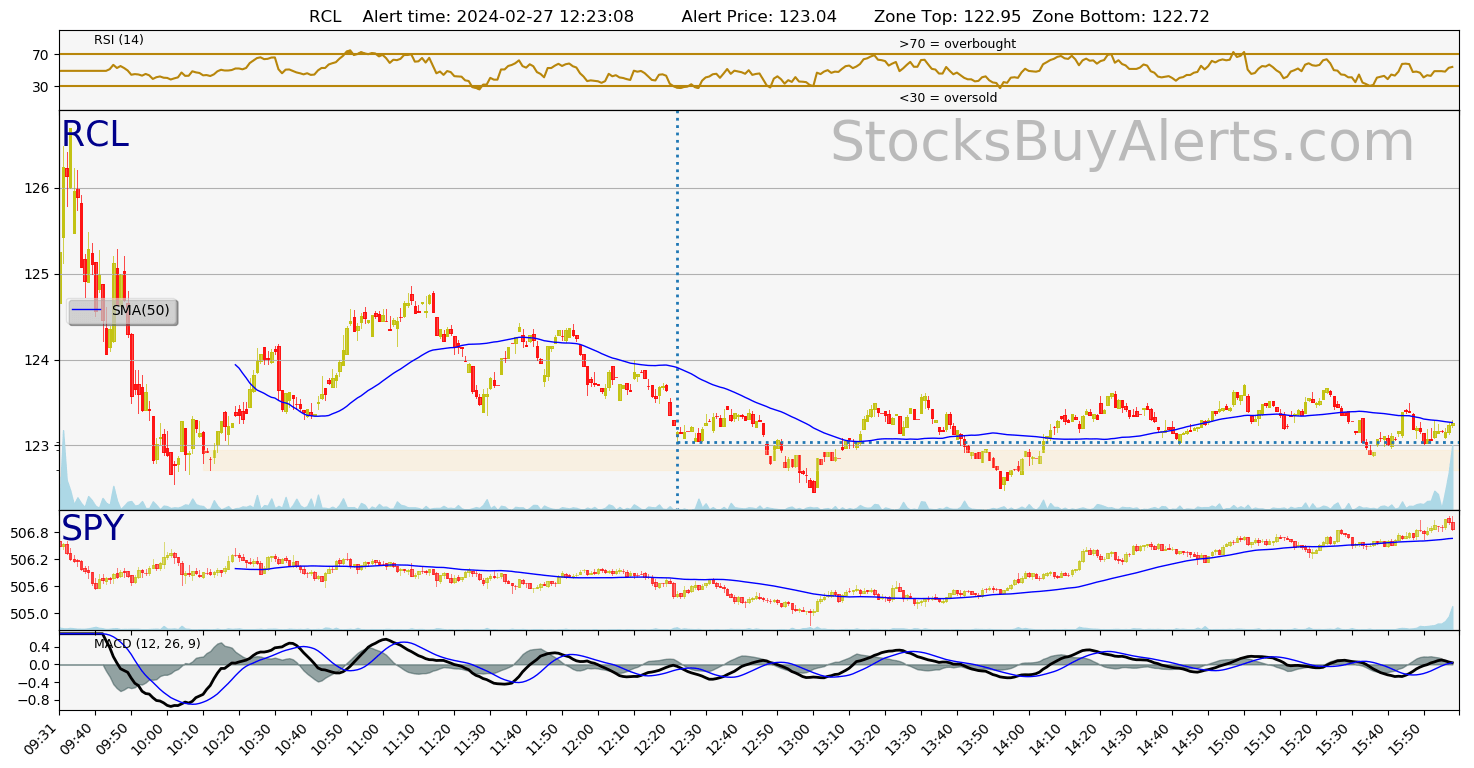Click 'Alert Price: 123.04' in title
Viewport: 1474px width, 768px height.
pos(759,16)
